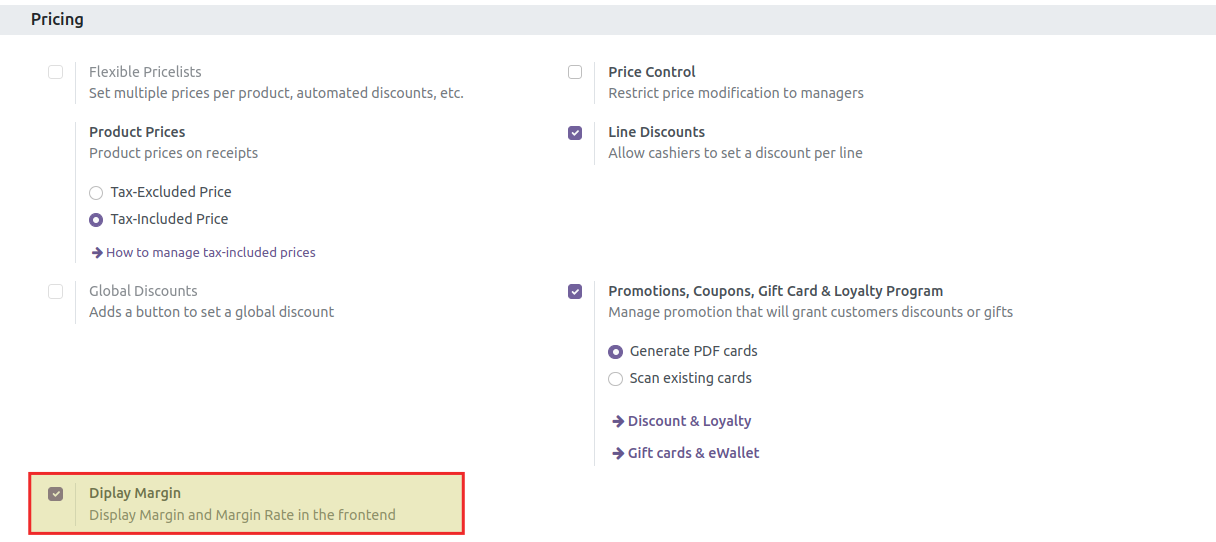Toggle the Display Margin checkbox
The height and width of the screenshot is (542, 1216).
click(56, 493)
